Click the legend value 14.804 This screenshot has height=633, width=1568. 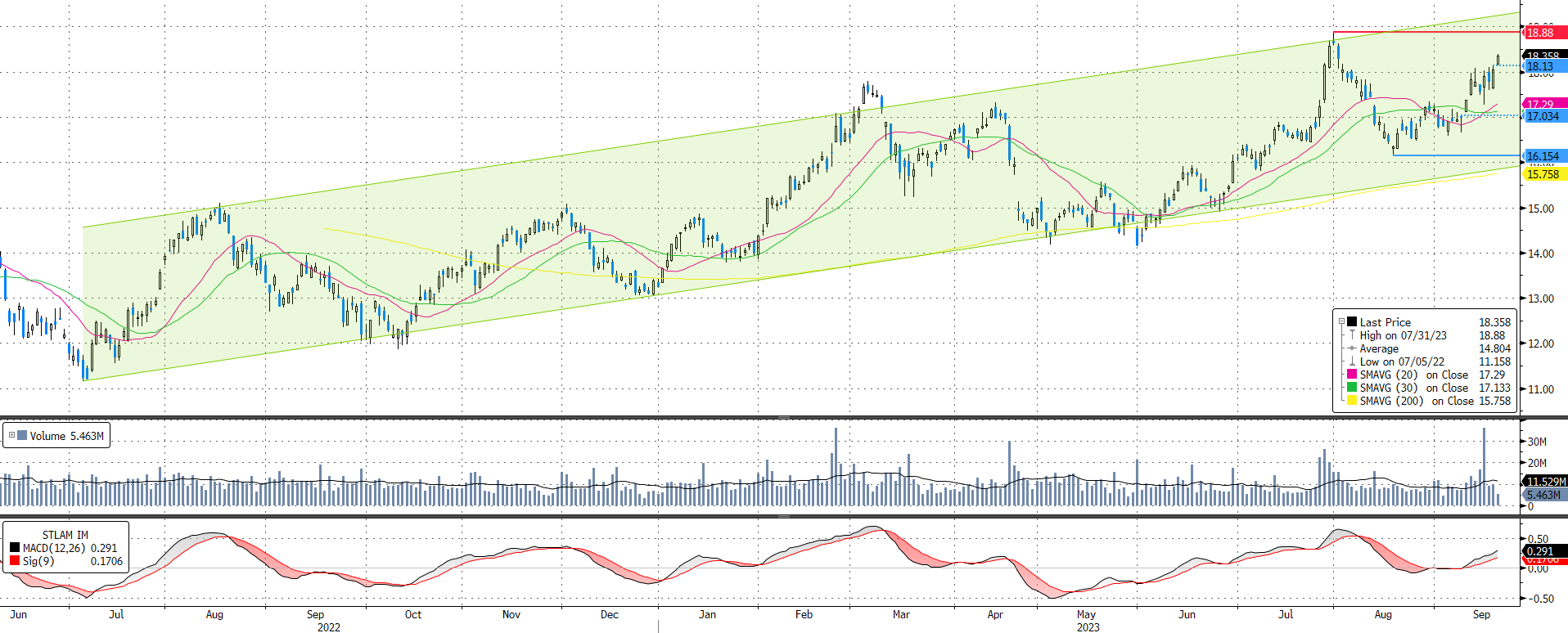[1494, 348]
